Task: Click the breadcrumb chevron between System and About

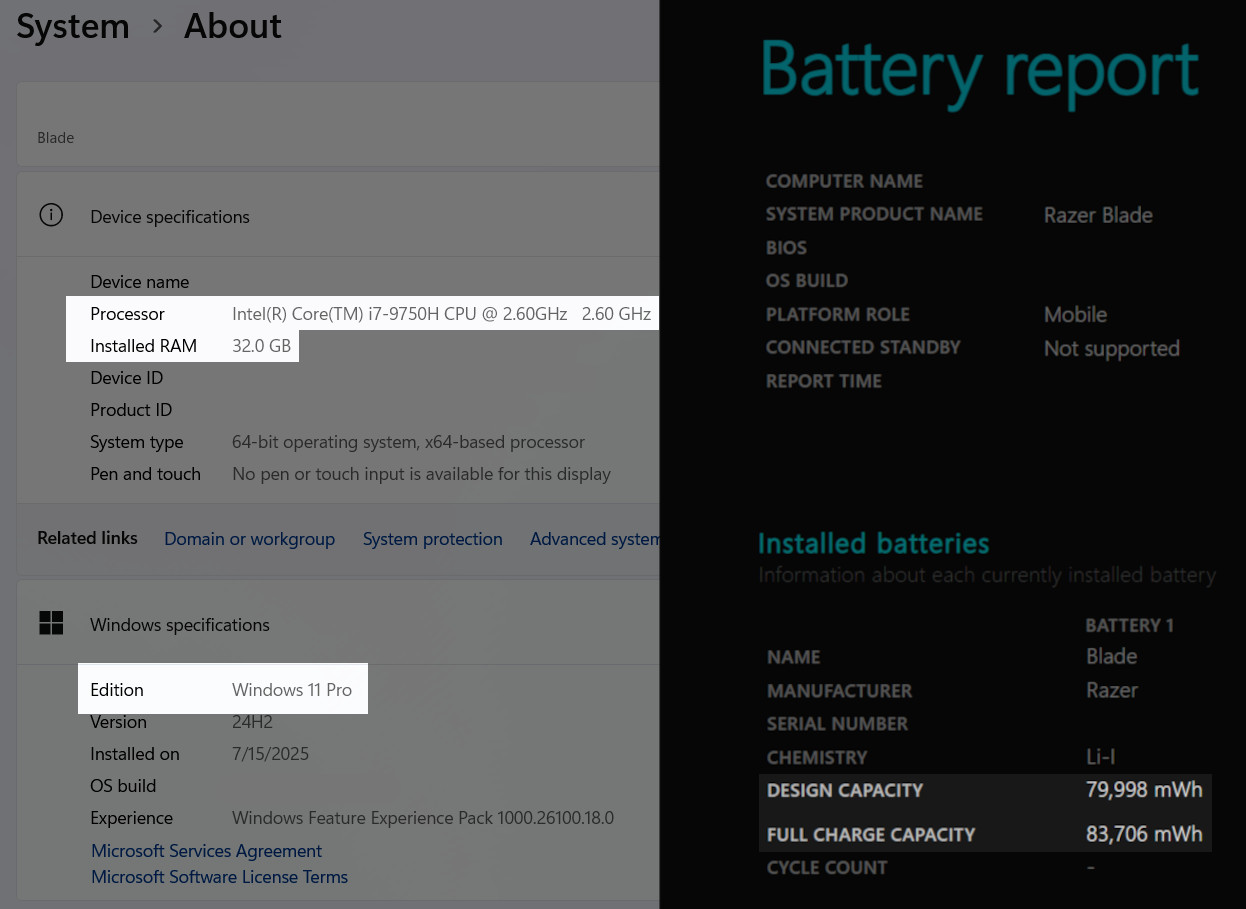Action: 157,27
